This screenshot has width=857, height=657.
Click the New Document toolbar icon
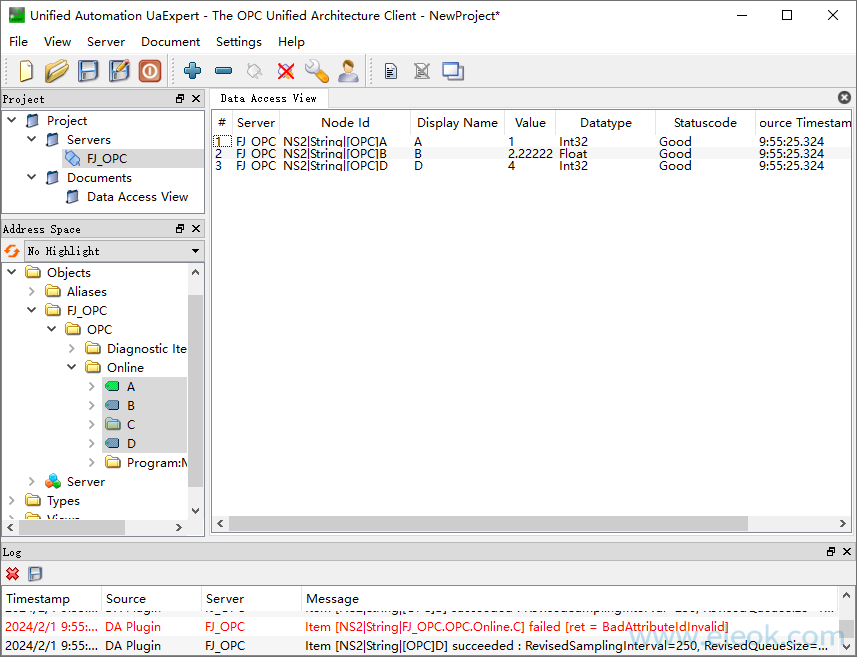pos(26,71)
